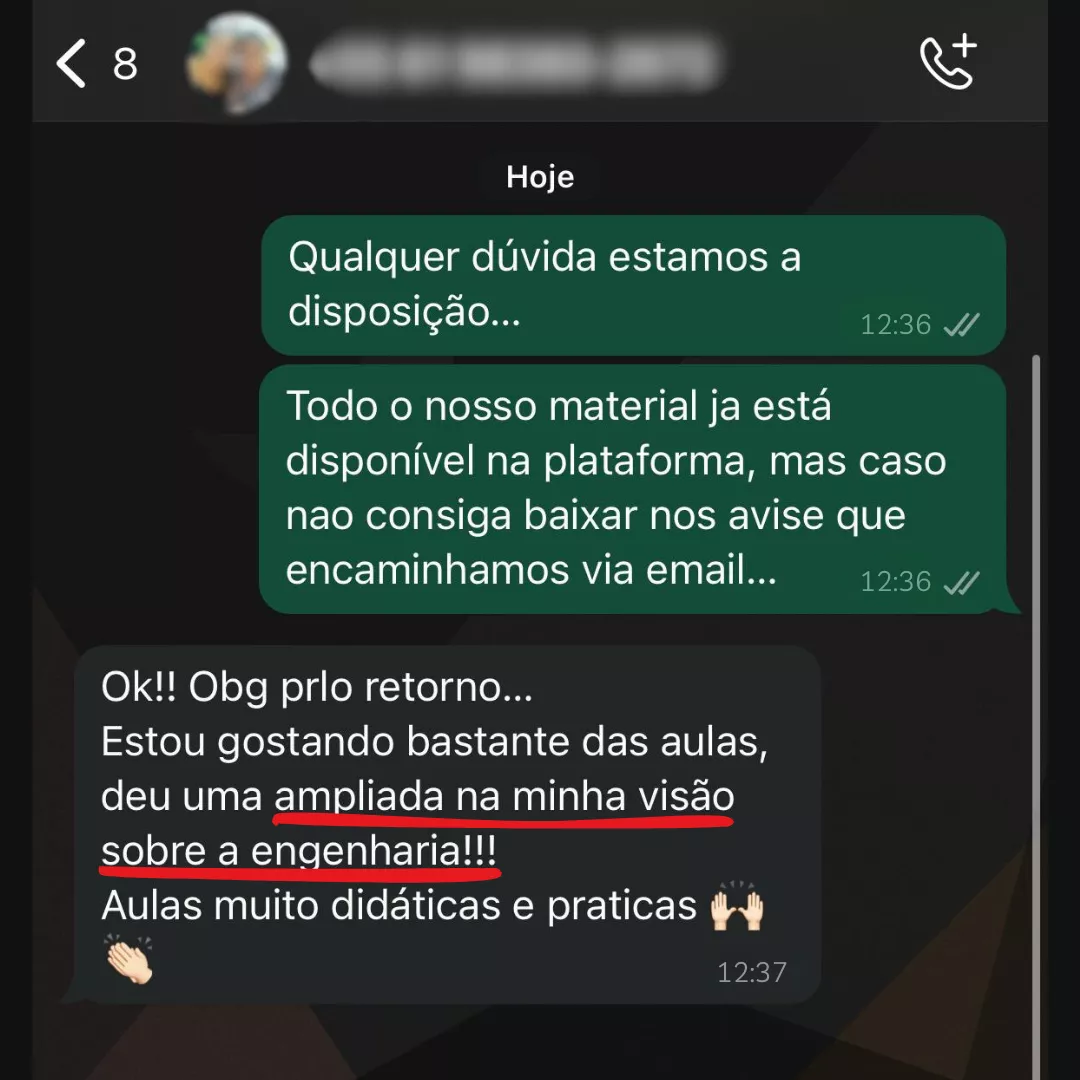Tap the read checkmarks on the 'encaminhamos via email' message
The height and width of the screenshot is (1080, 1080).
(962, 583)
